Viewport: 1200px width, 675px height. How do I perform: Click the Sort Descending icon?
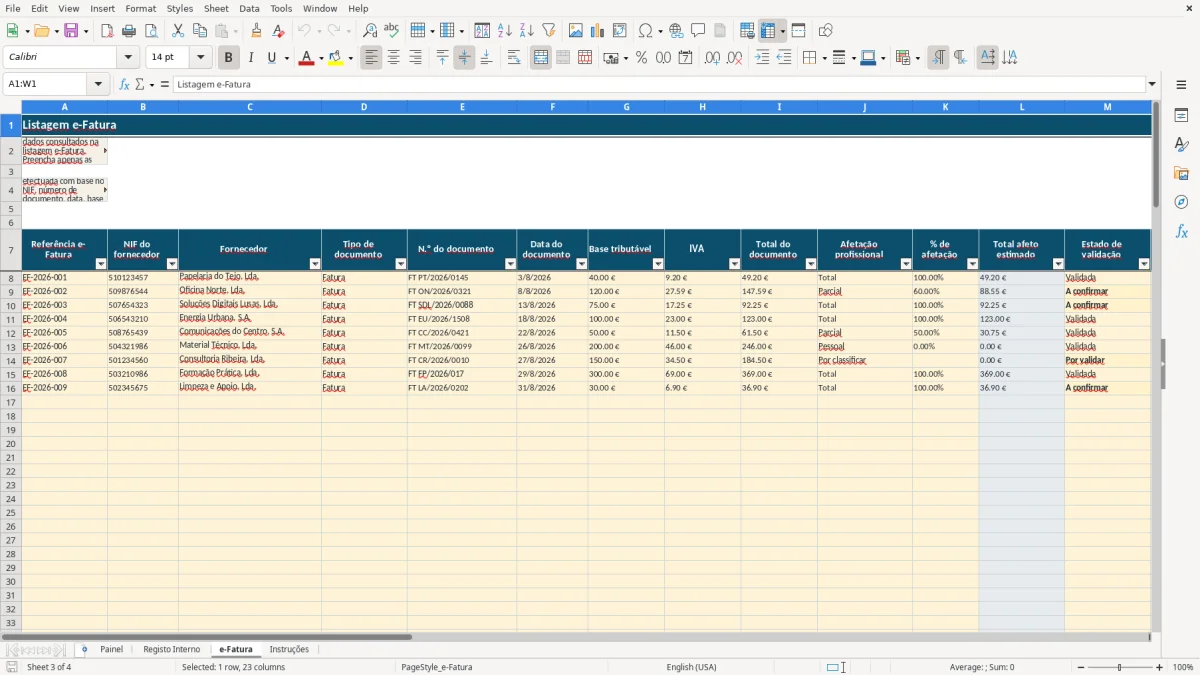[x=526, y=31]
